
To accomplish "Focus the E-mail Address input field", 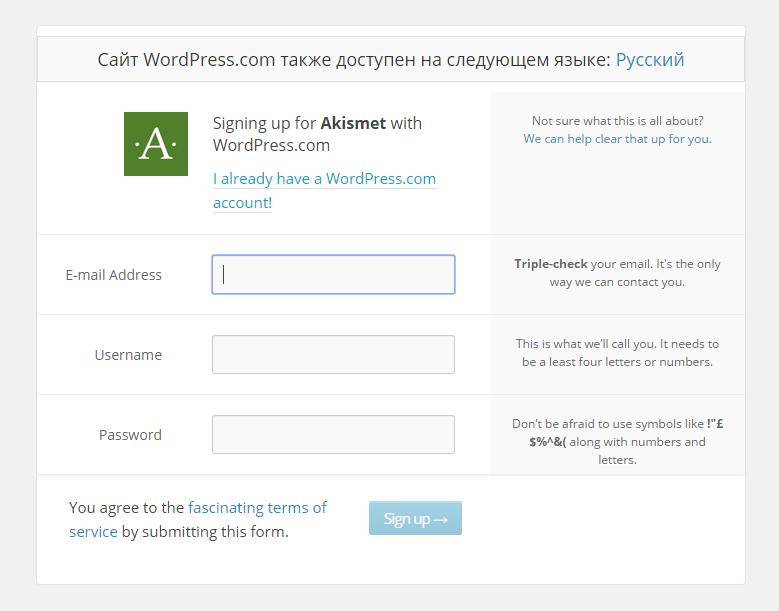I will point(333,274).
